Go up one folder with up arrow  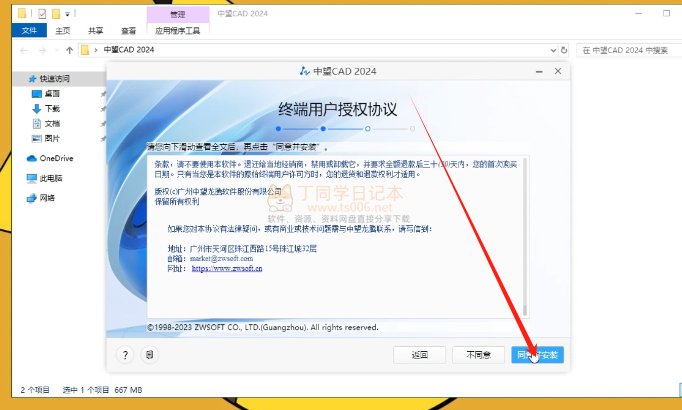point(69,50)
